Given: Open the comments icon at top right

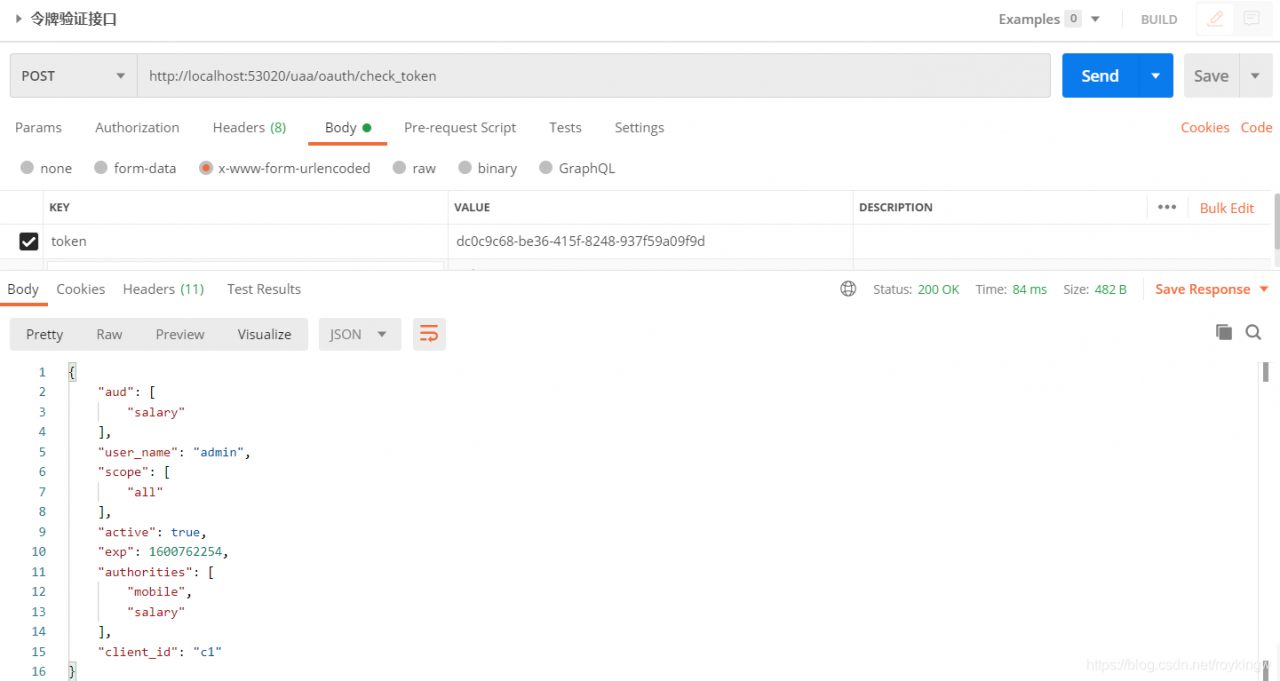Looking at the screenshot, I should pyautogui.click(x=1250, y=19).
